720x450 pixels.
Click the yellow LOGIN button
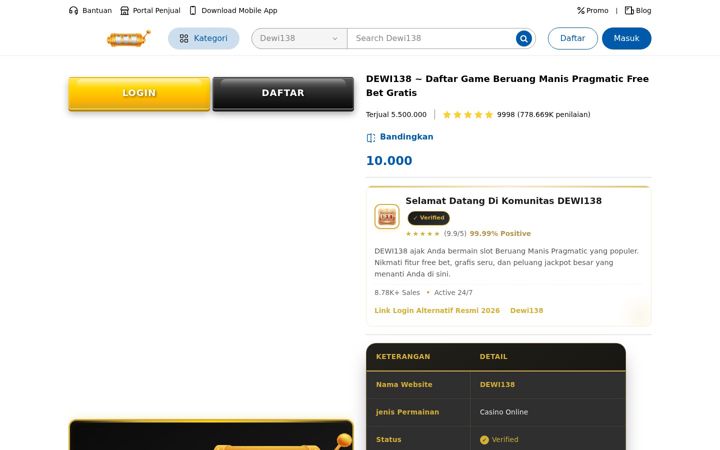pos(139,94)
